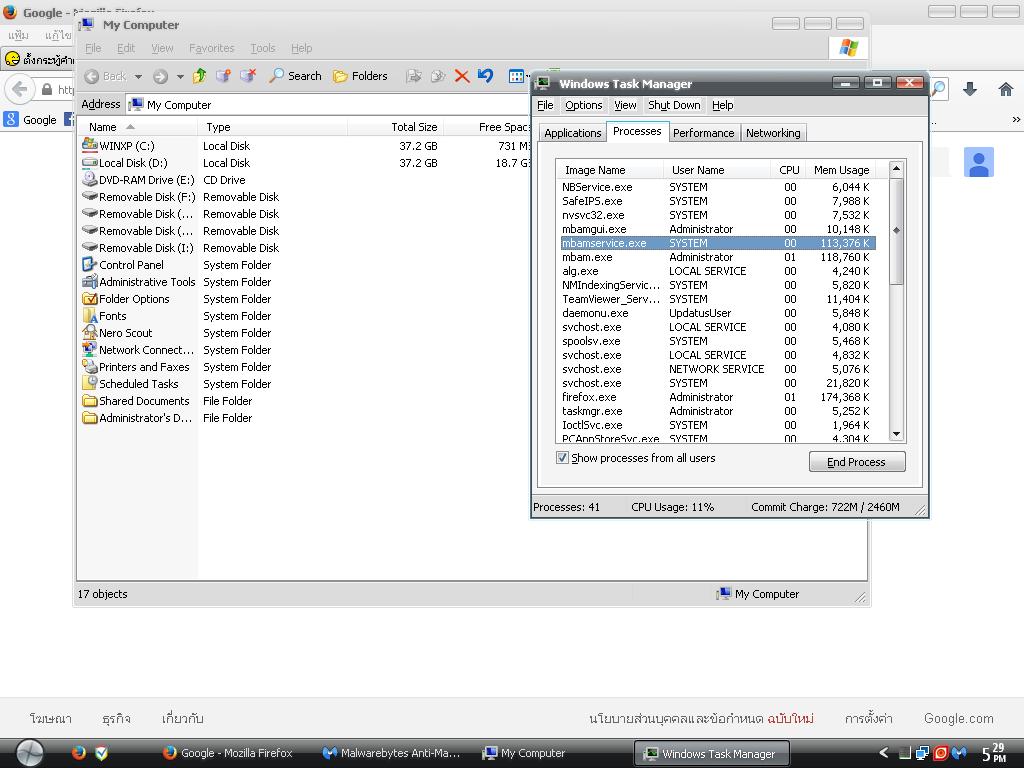This screenshot has height=768, width=1024.
Task: Sort processes by CPU column header
Action: (789, 170)
